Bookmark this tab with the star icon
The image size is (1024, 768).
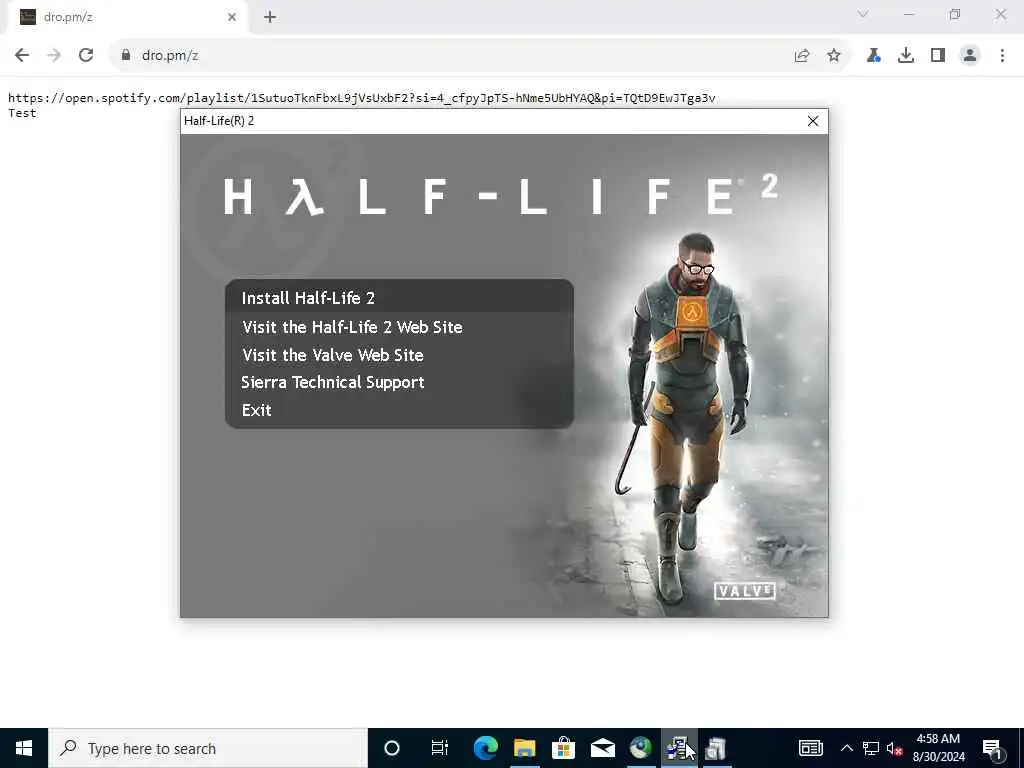(834, 56)
